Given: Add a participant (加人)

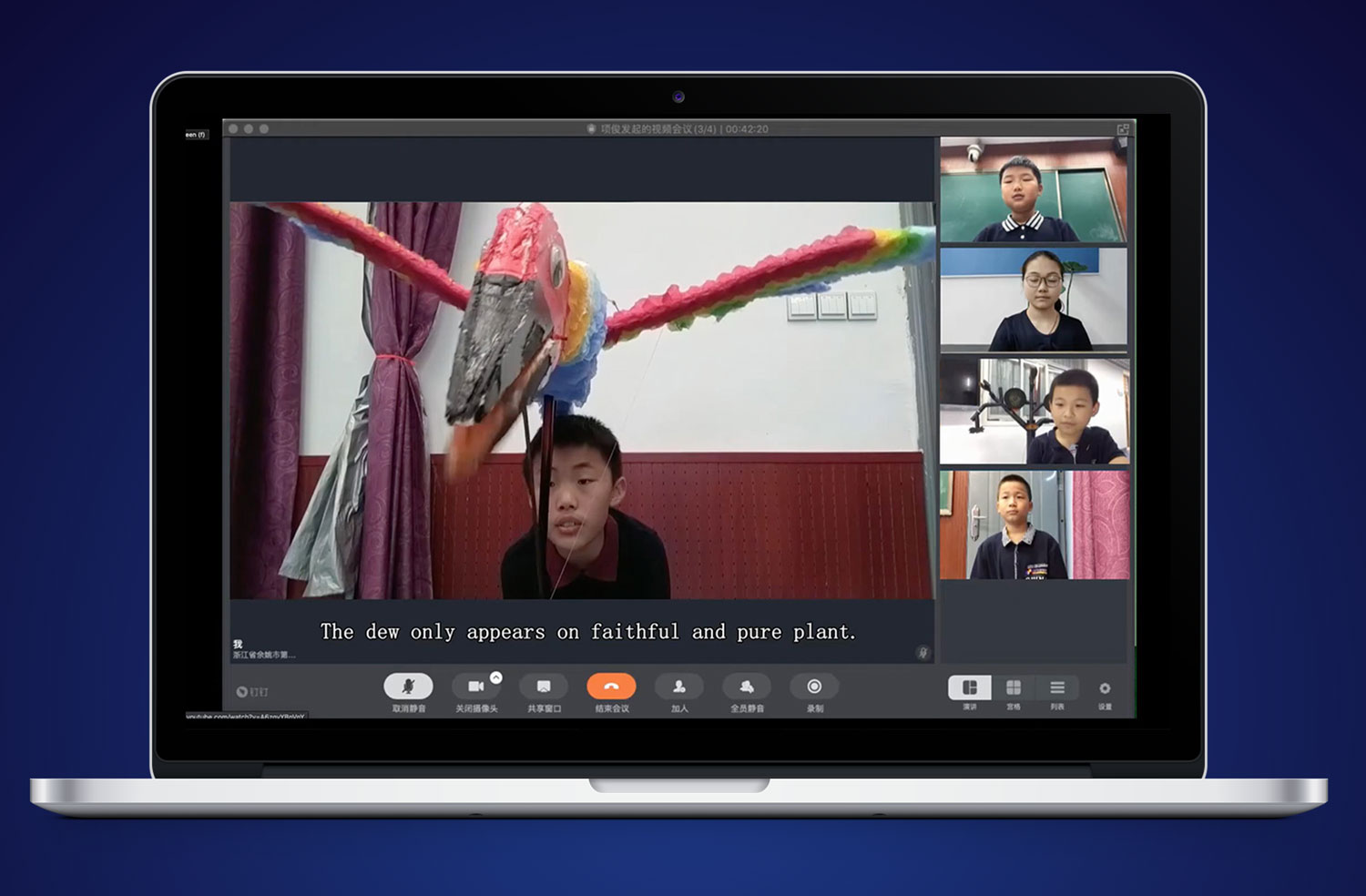Looking at the screenshot, I should (x=679, y=687).
